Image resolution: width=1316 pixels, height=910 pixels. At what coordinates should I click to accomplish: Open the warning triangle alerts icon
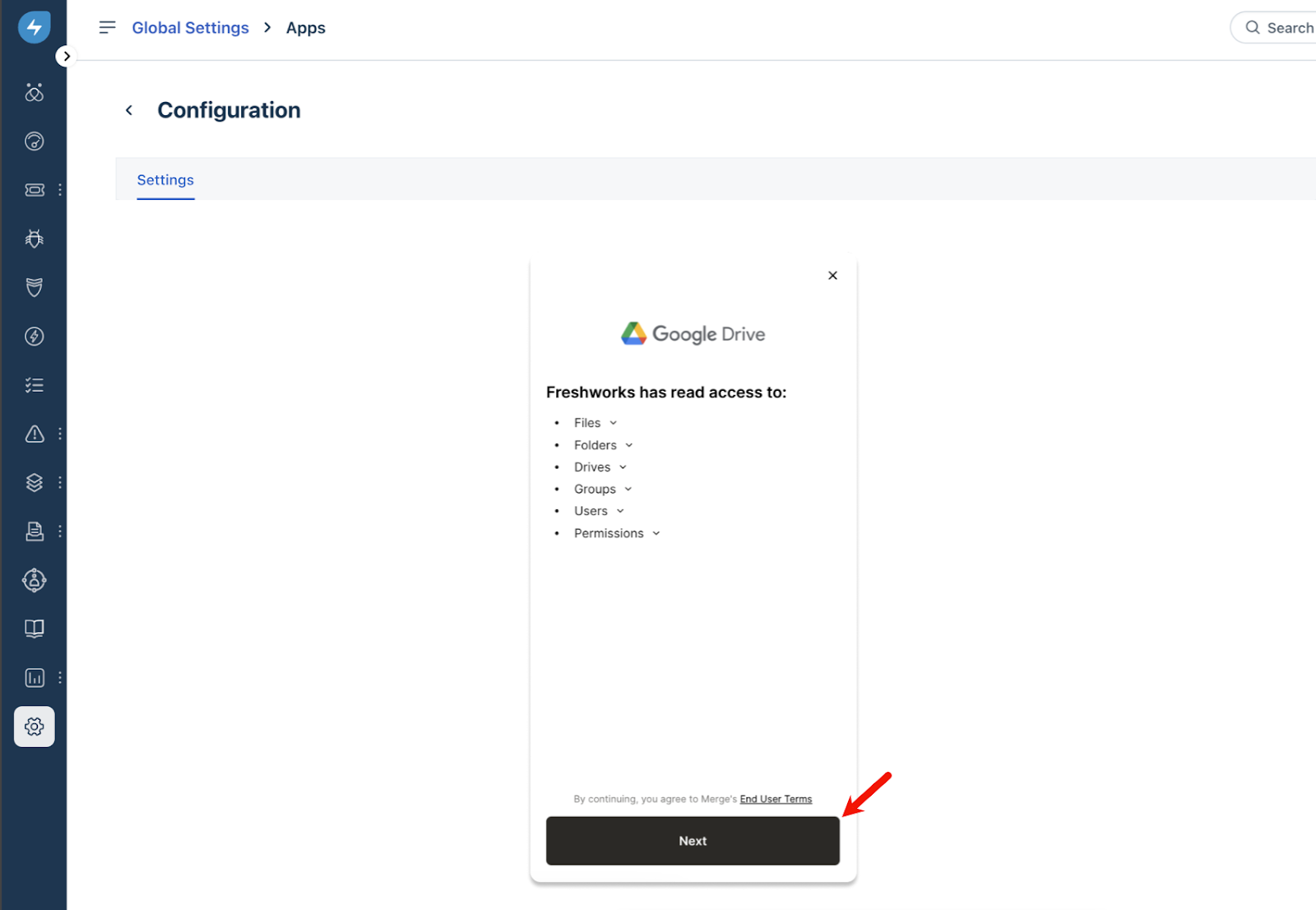(x=35, y=434)
